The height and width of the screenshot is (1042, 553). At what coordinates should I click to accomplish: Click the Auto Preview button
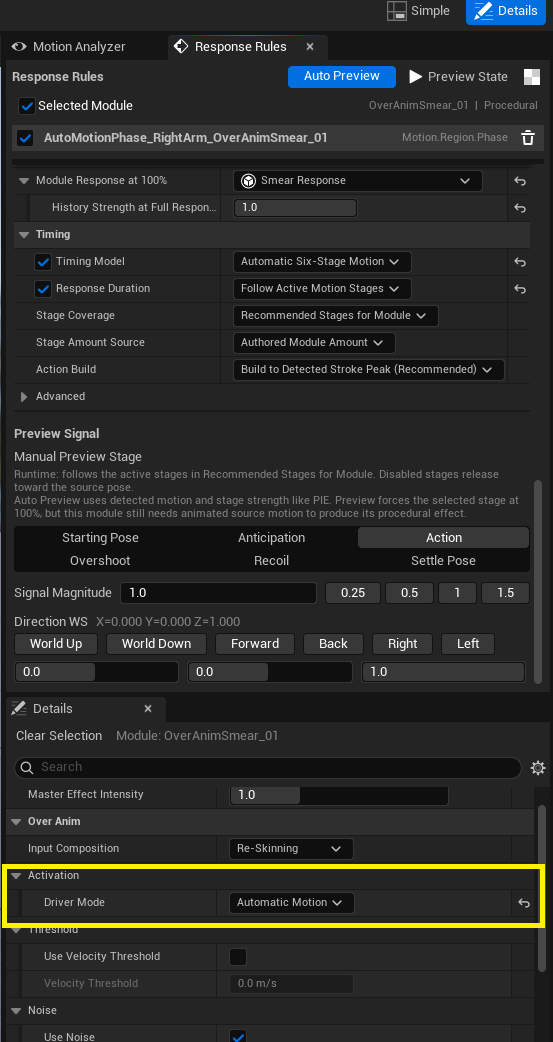342,76
